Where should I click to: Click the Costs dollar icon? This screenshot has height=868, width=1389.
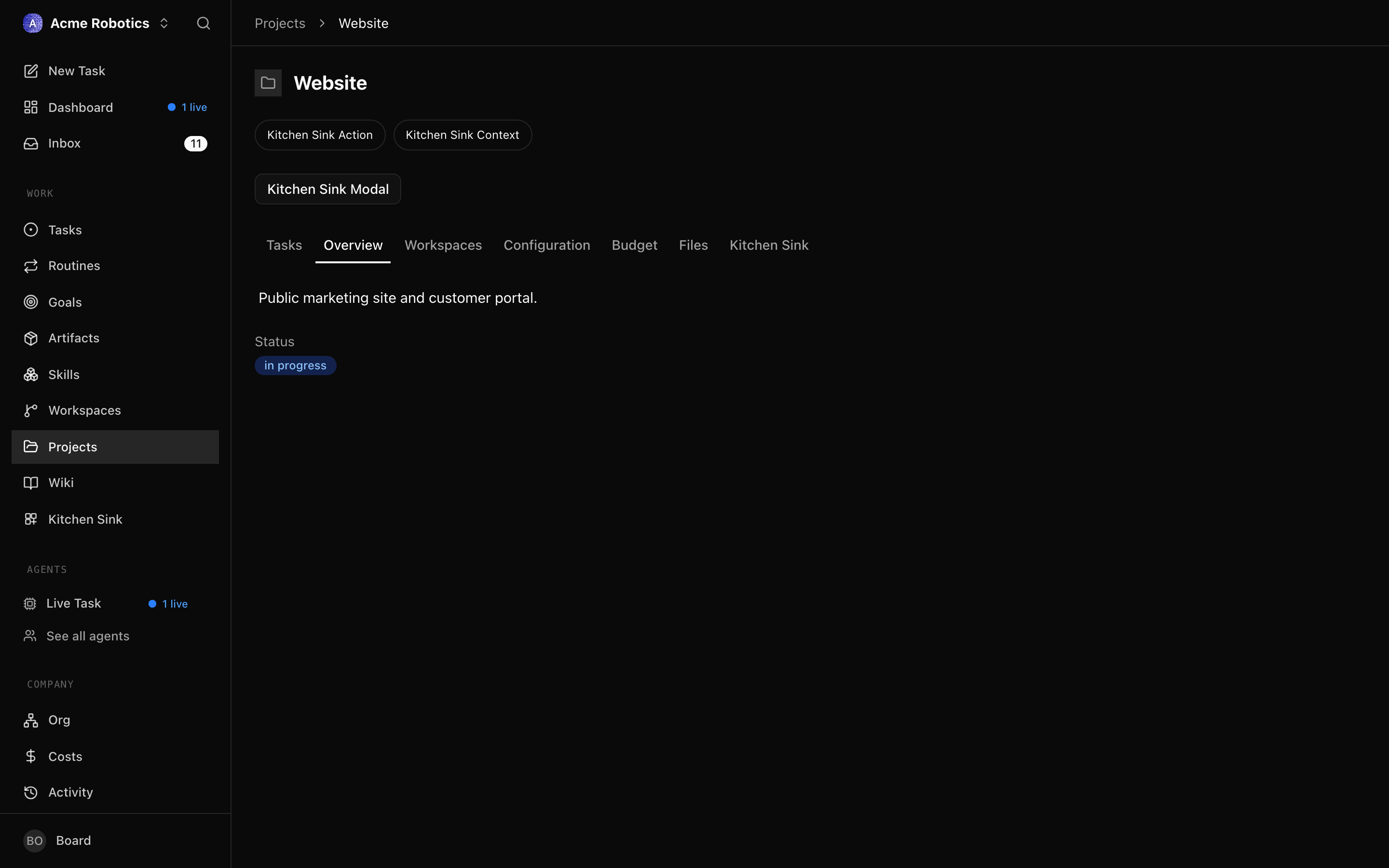[31, 756]
